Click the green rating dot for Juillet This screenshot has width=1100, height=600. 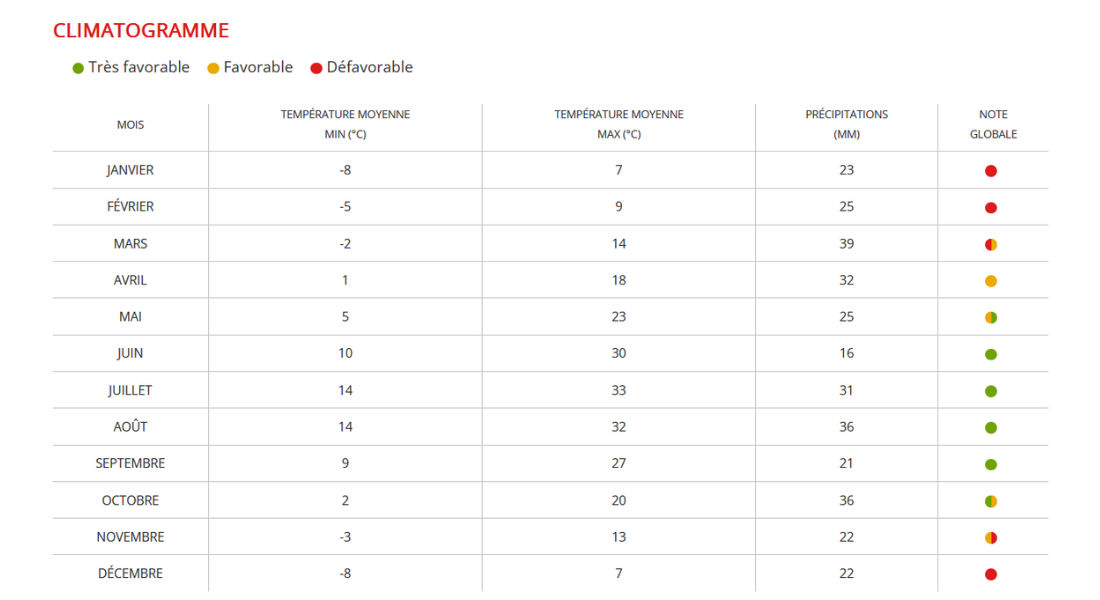(991, 391)
